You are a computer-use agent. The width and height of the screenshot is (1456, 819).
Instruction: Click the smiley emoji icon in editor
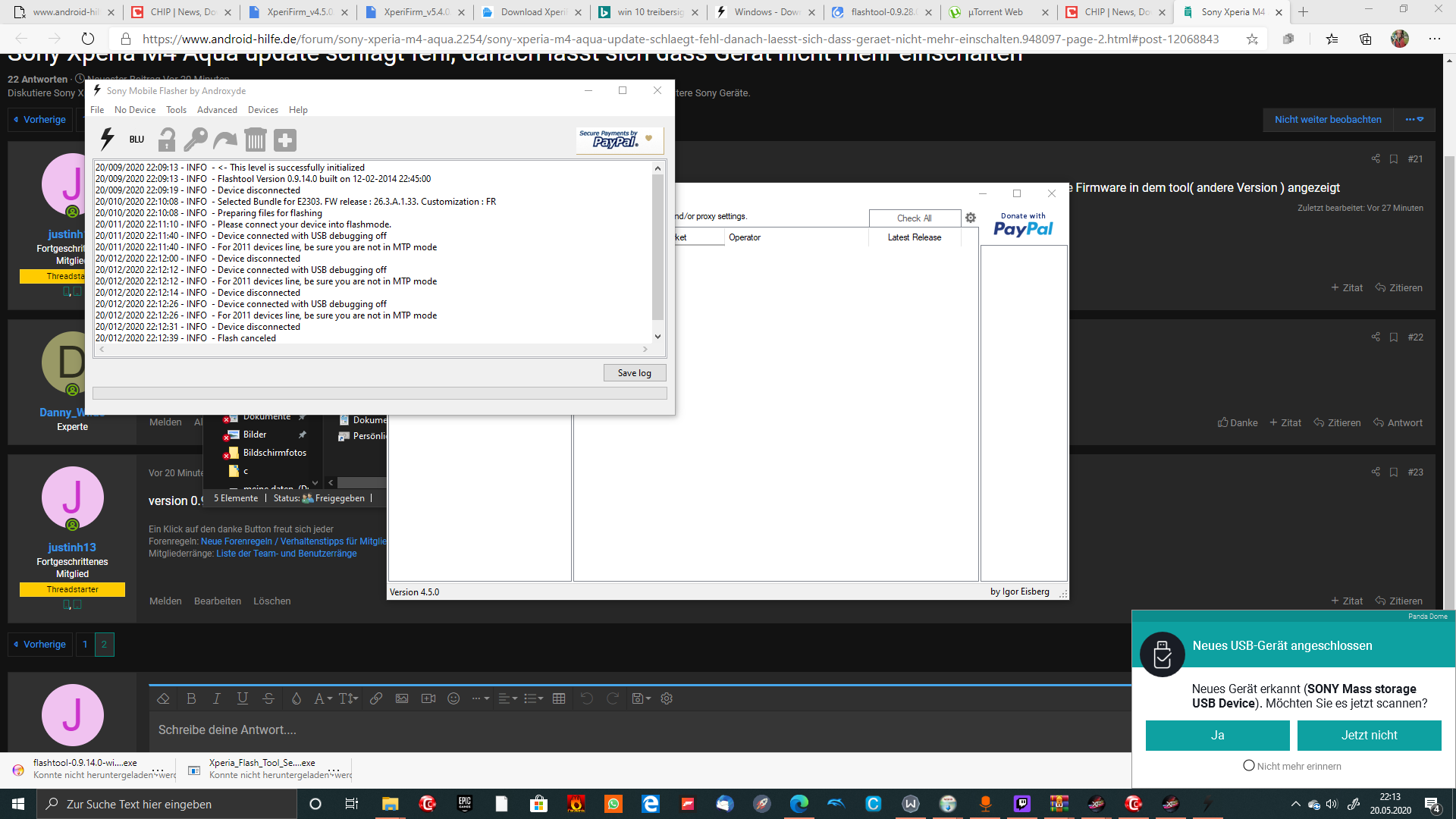click(453, 699)
